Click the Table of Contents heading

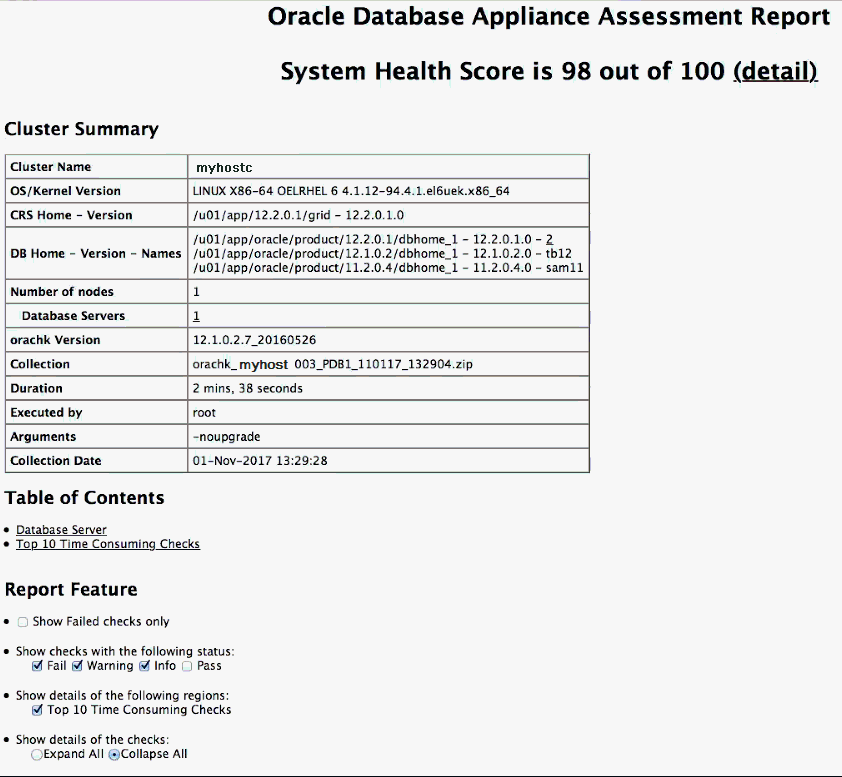point(85,497)
